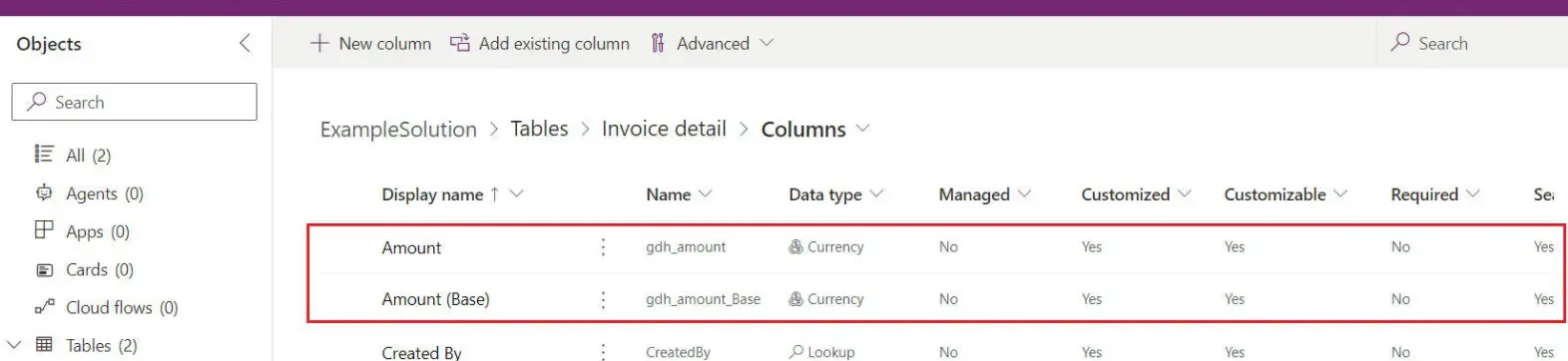Click the Advanced tools icon
This screenshot has width=1568, height=361.
[x=658, y=43]
